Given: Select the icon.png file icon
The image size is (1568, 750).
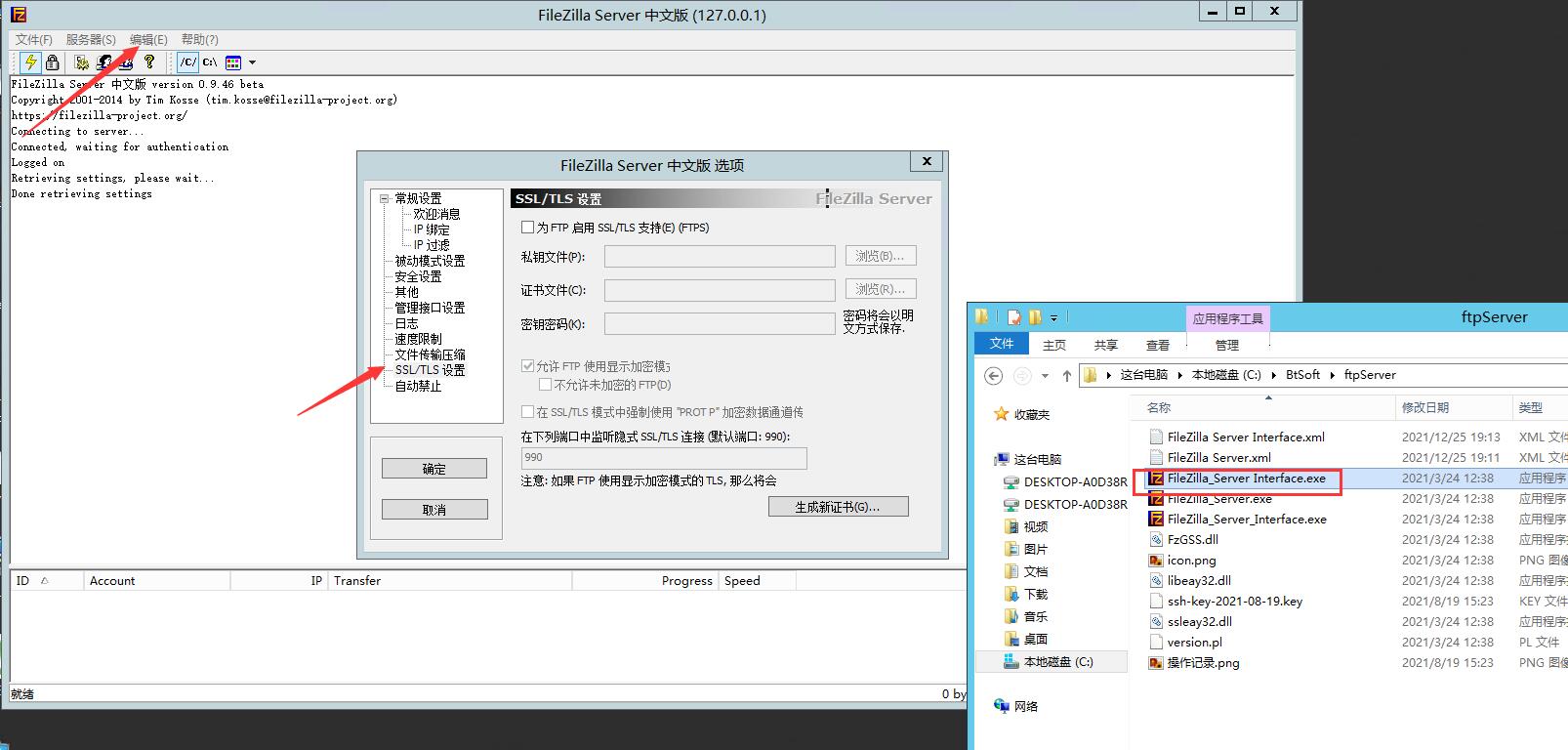Looking at the screenshot, I should pos(1156,561).
